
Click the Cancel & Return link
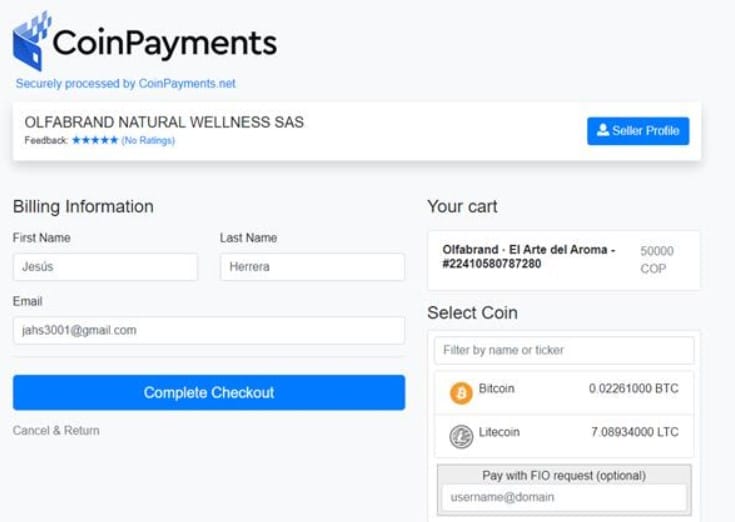pyautogui.click(x=56, y=431)
